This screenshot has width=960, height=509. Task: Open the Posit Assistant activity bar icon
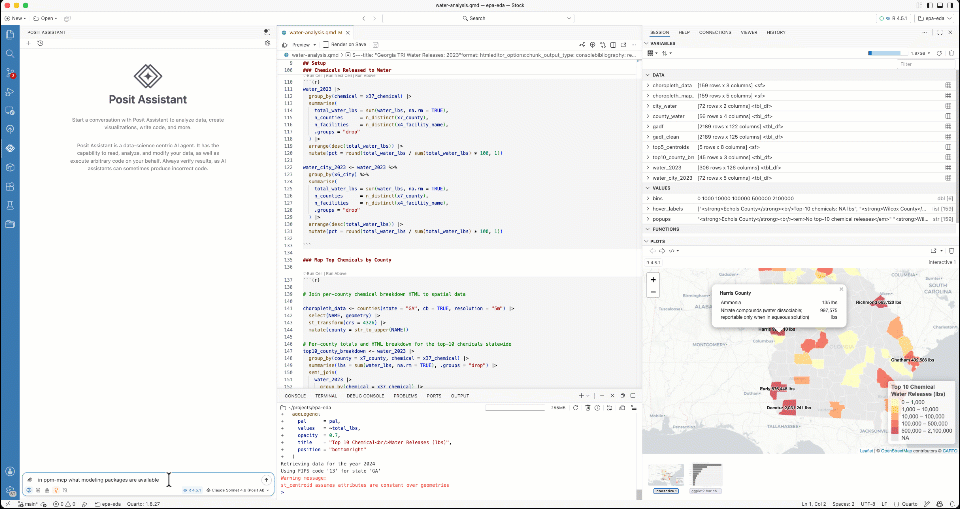point(9,148)
